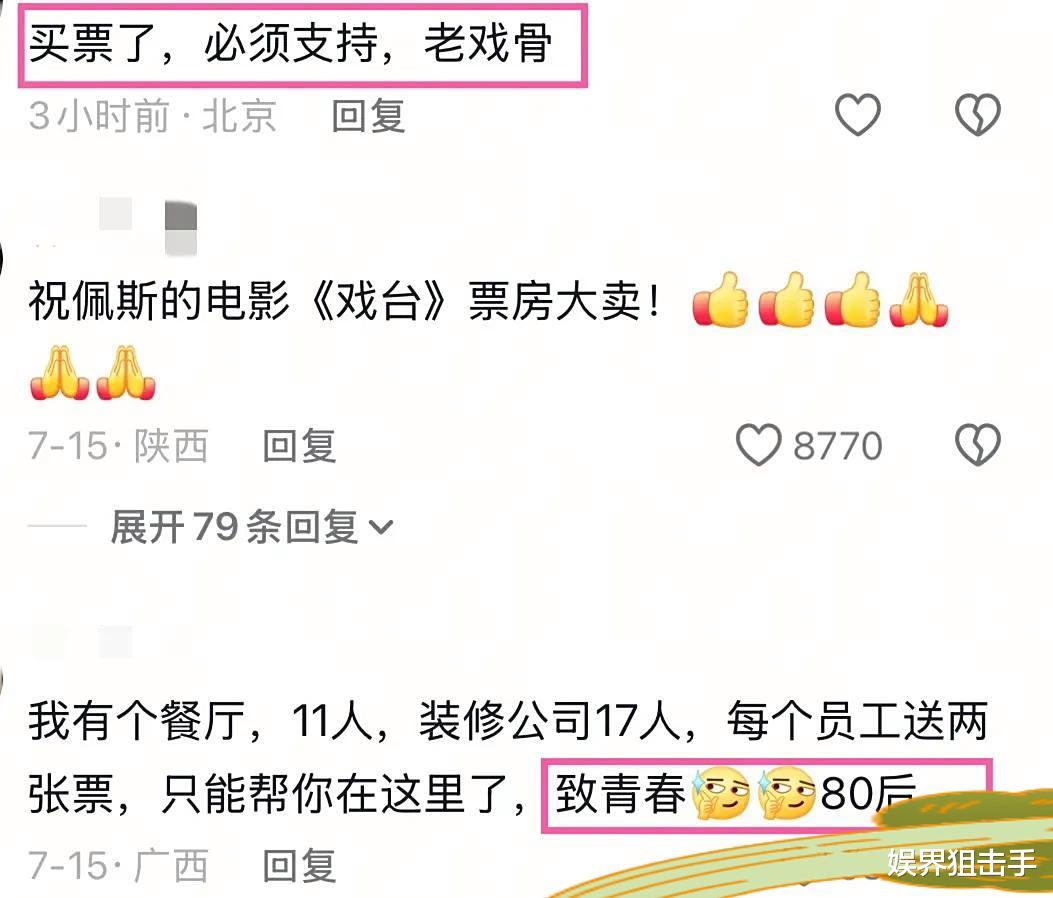Open the blurred avatar above 祝佩斯 comment
The width and height of the screenshot is (1053, 898).
pyautogui.click(x=148, y=226)
